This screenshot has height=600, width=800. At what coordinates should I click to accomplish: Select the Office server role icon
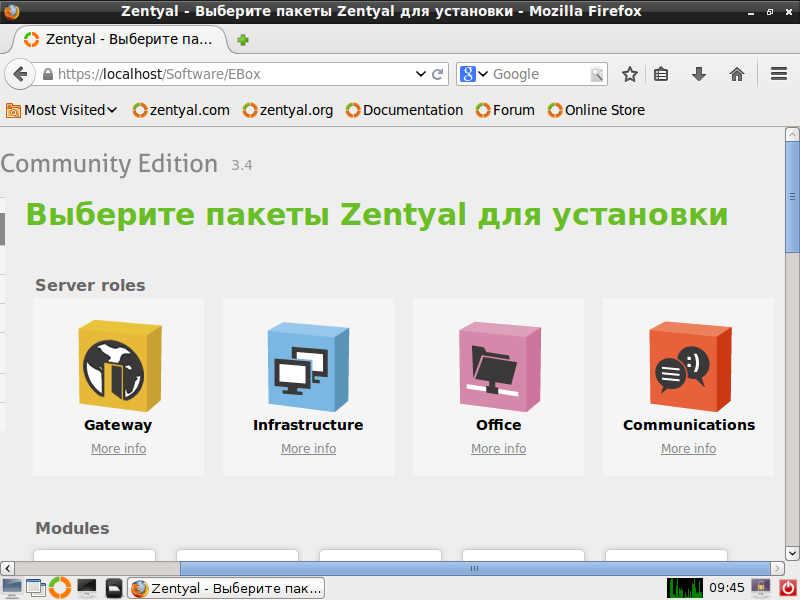point(500,366)
